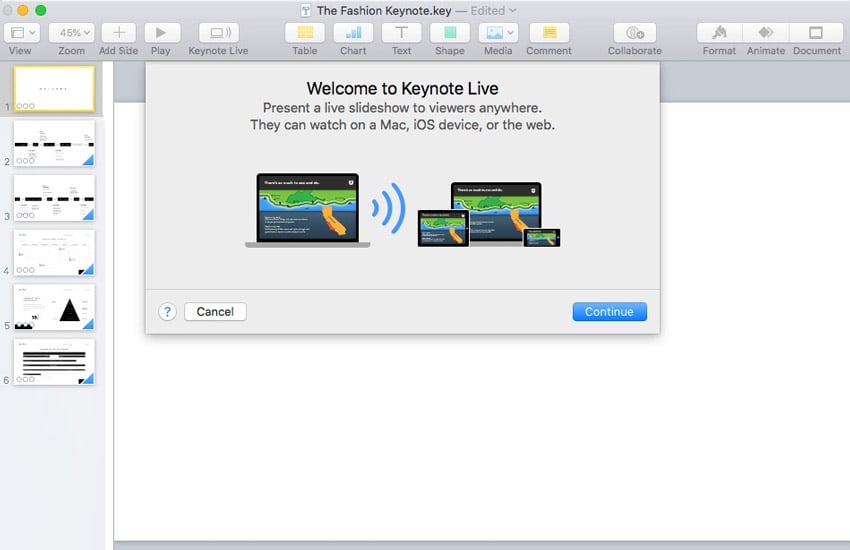
Task: Cancel the Keynote Live dialog
Action: pyautogui.click(x=215, y=312)
